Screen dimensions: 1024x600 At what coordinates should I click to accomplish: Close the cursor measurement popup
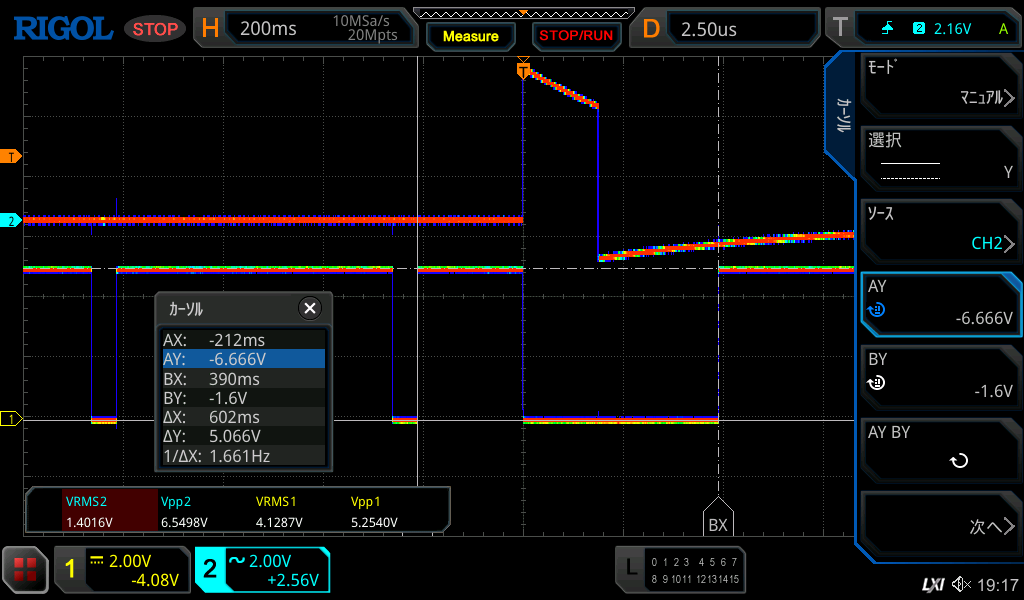(310, 308)
